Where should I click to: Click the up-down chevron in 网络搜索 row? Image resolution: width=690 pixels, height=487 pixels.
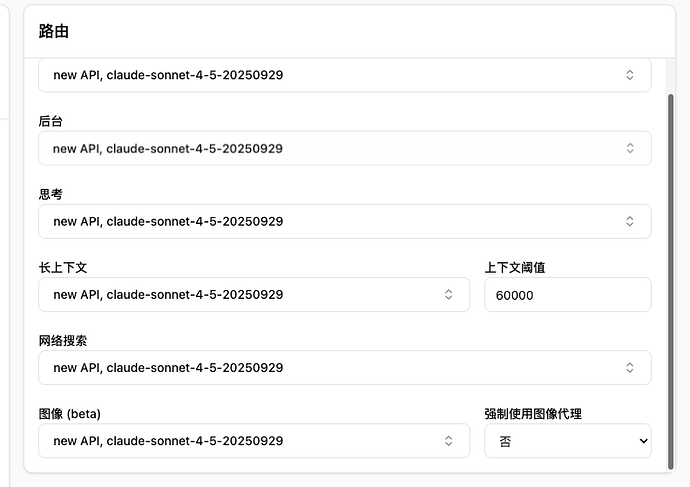(630, 367)
